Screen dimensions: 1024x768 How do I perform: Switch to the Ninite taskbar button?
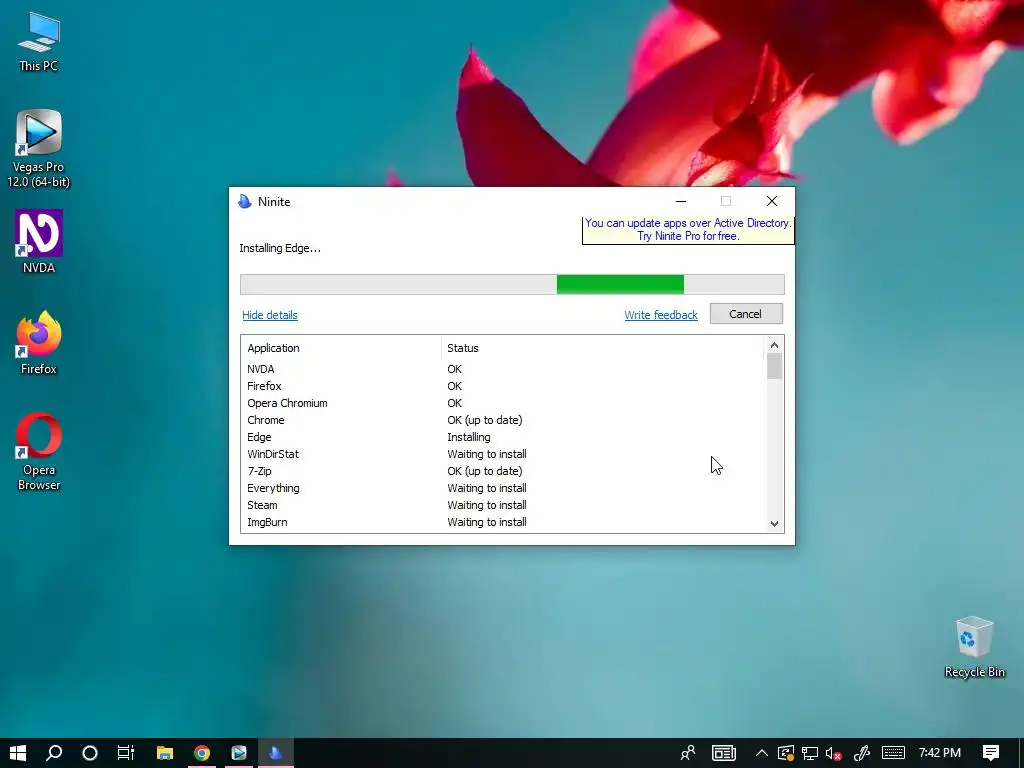pyautogui.click(x=276, y=753)
